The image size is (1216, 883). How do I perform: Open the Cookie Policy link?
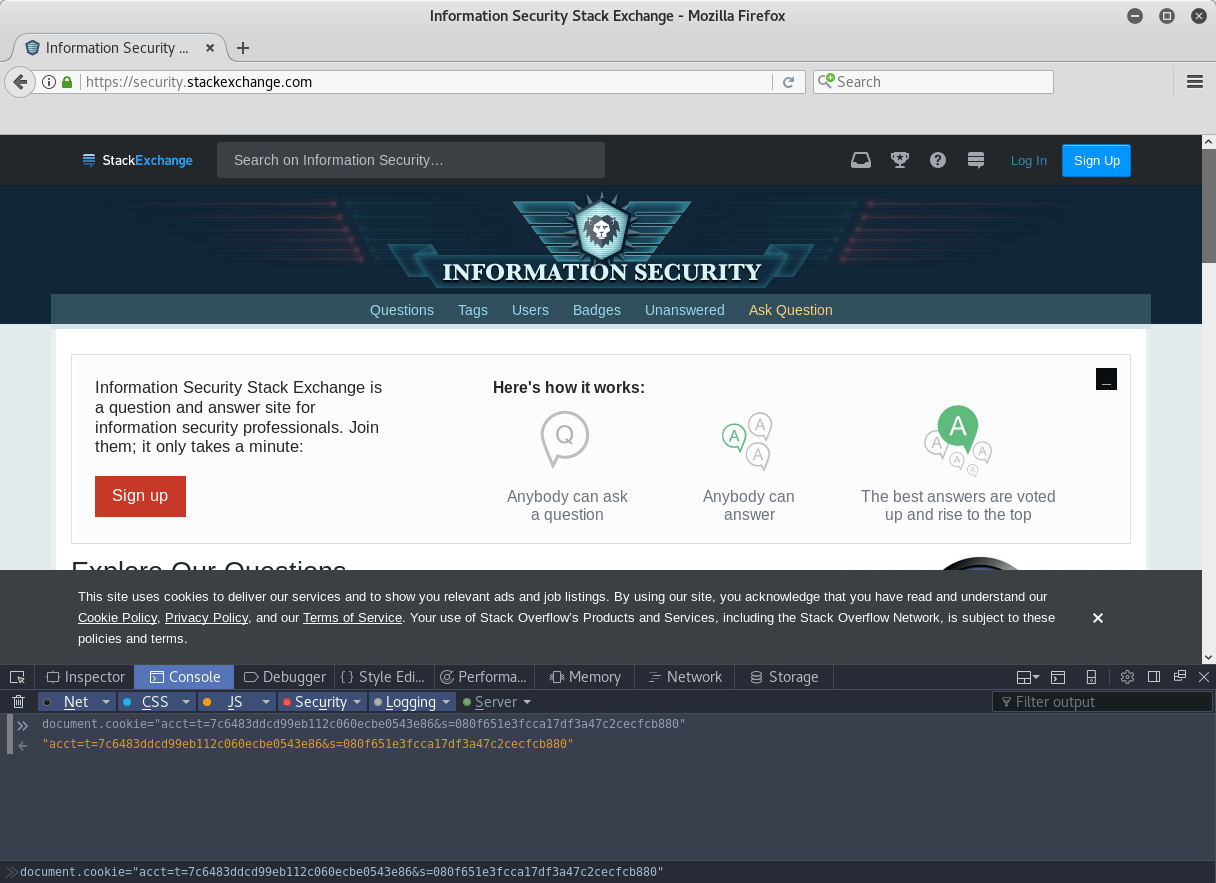[117, 617]
